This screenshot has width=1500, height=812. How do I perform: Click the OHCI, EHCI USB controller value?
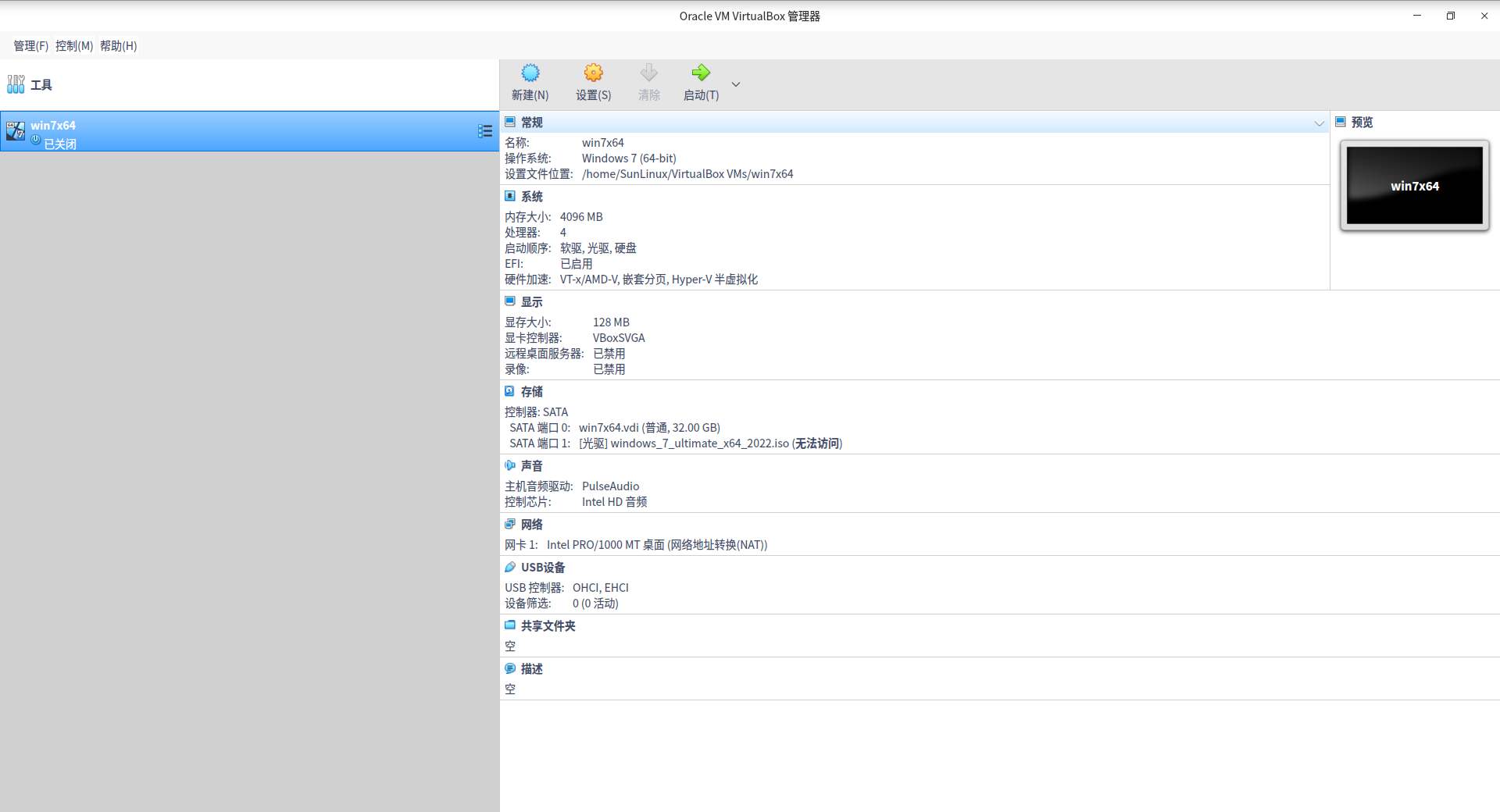tap(601, 588)
